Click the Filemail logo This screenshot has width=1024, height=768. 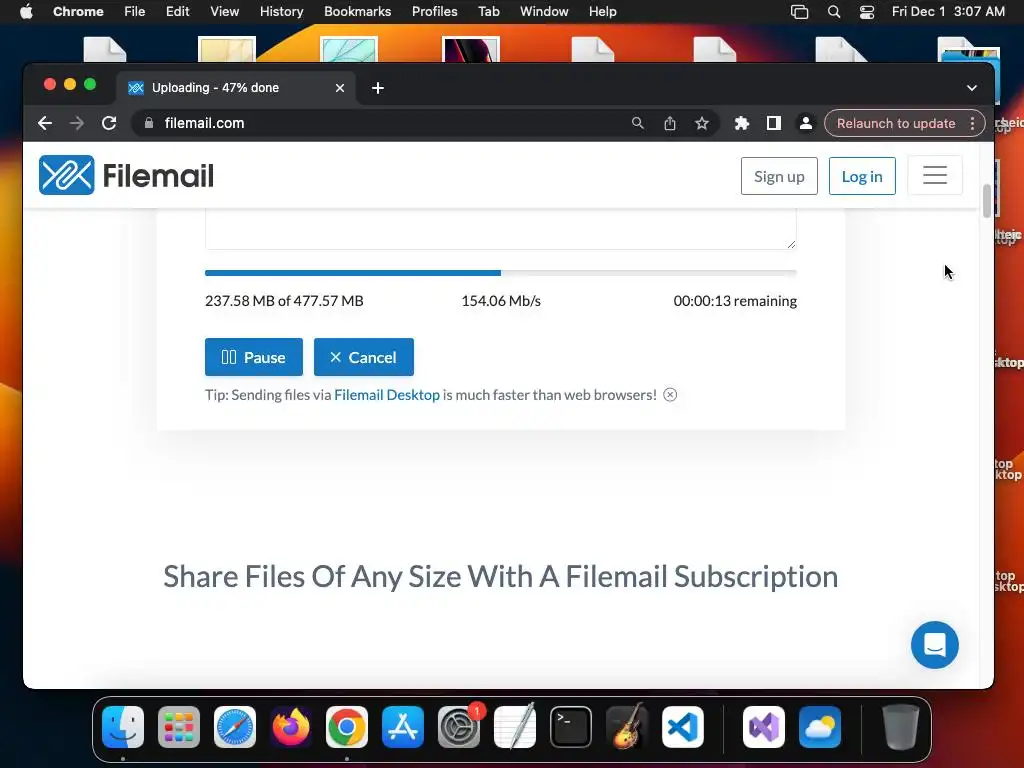126,176
